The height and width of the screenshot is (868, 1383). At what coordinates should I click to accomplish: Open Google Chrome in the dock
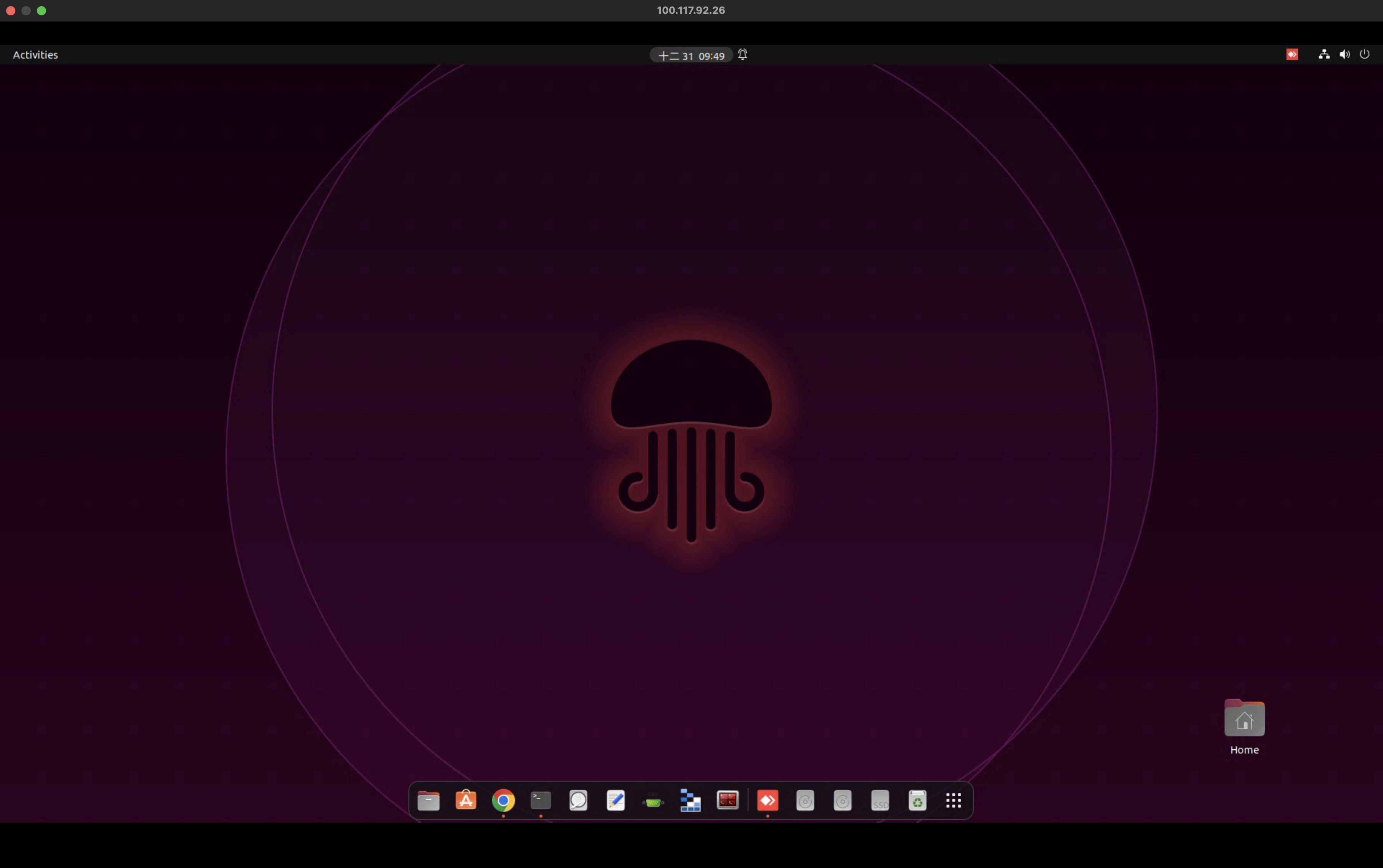pyautogui.click(x=503, y=800)
